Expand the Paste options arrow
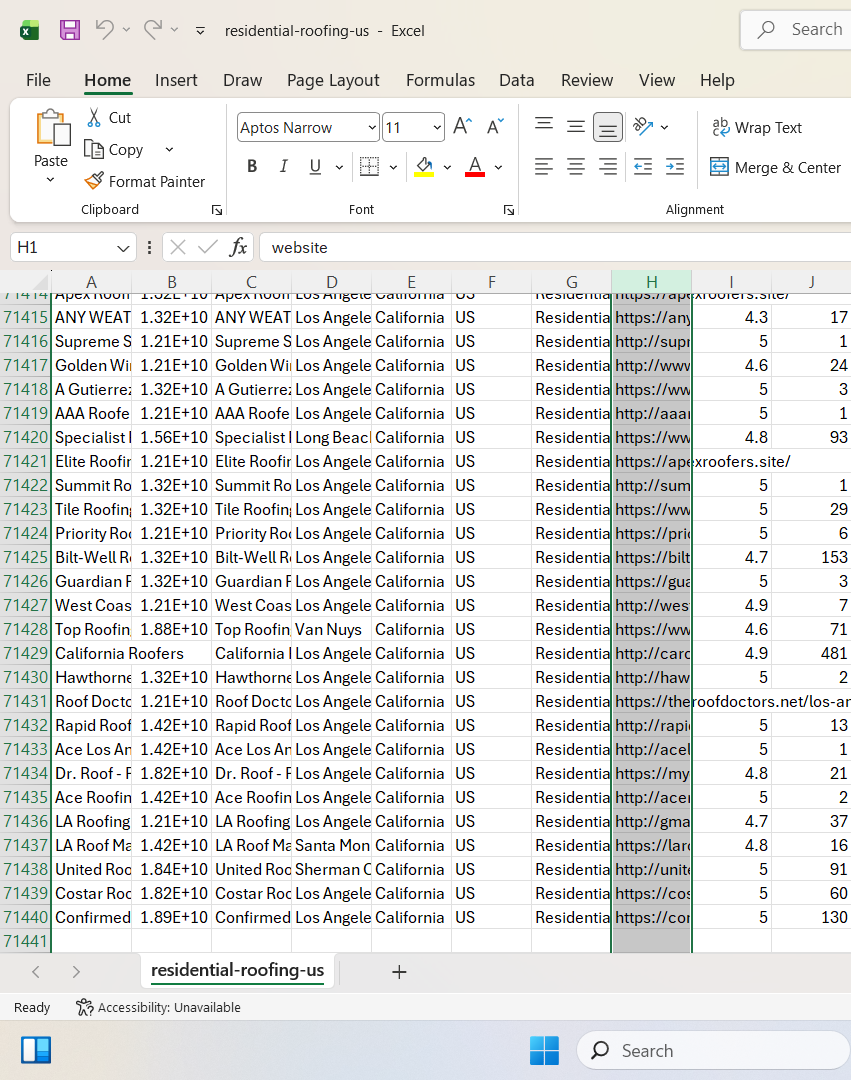The height and width of the screenshot is (1080, 851). pos(50,180)
